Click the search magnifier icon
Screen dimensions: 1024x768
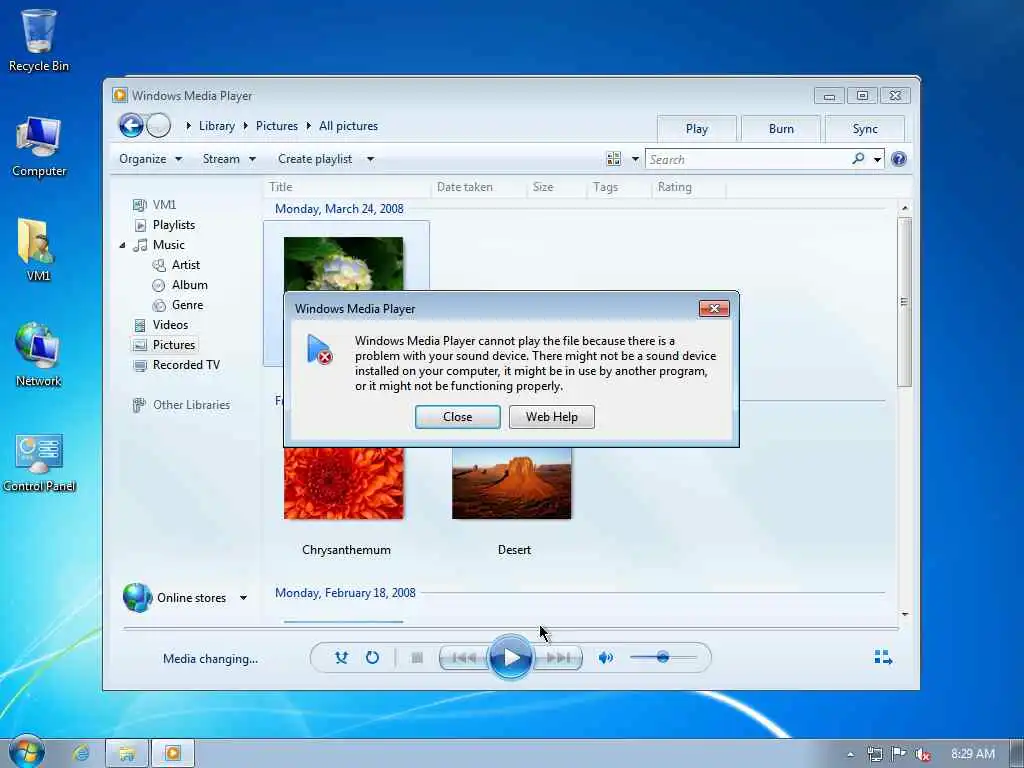(858, 159)
